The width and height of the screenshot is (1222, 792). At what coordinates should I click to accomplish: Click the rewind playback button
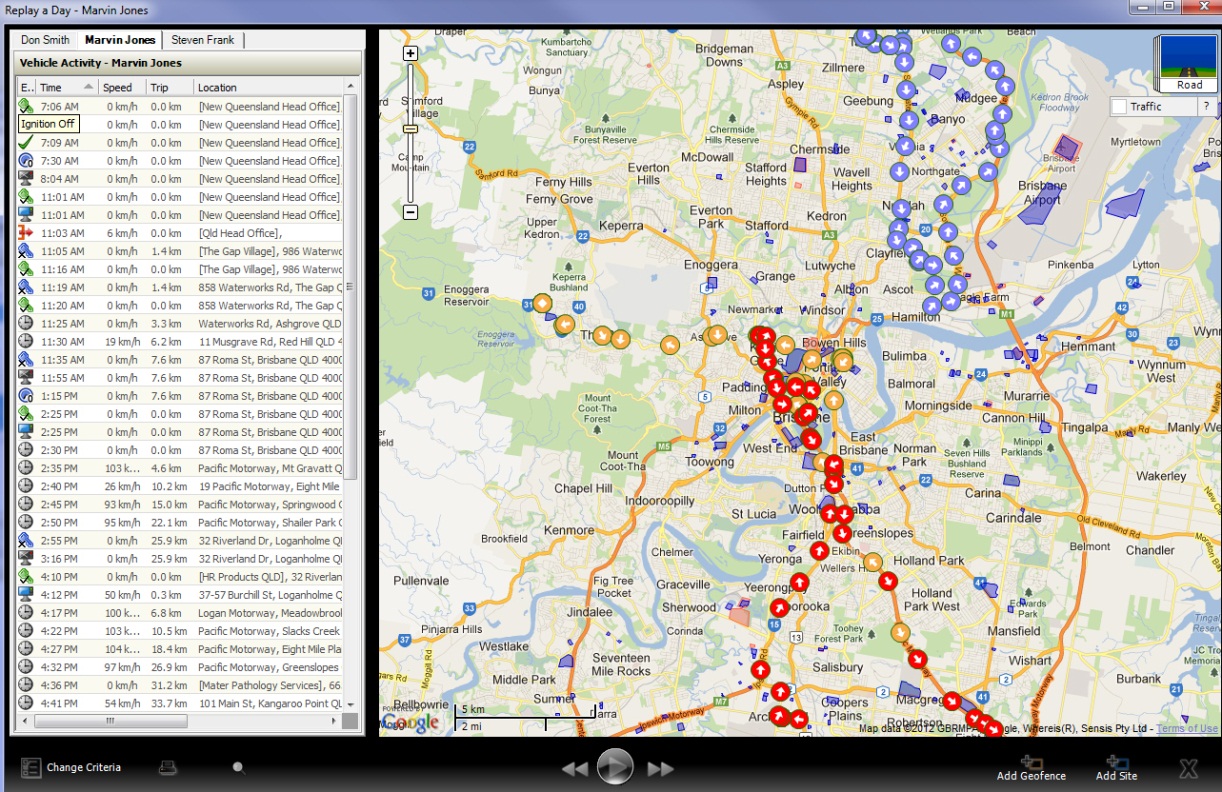(x=574, y=768)
